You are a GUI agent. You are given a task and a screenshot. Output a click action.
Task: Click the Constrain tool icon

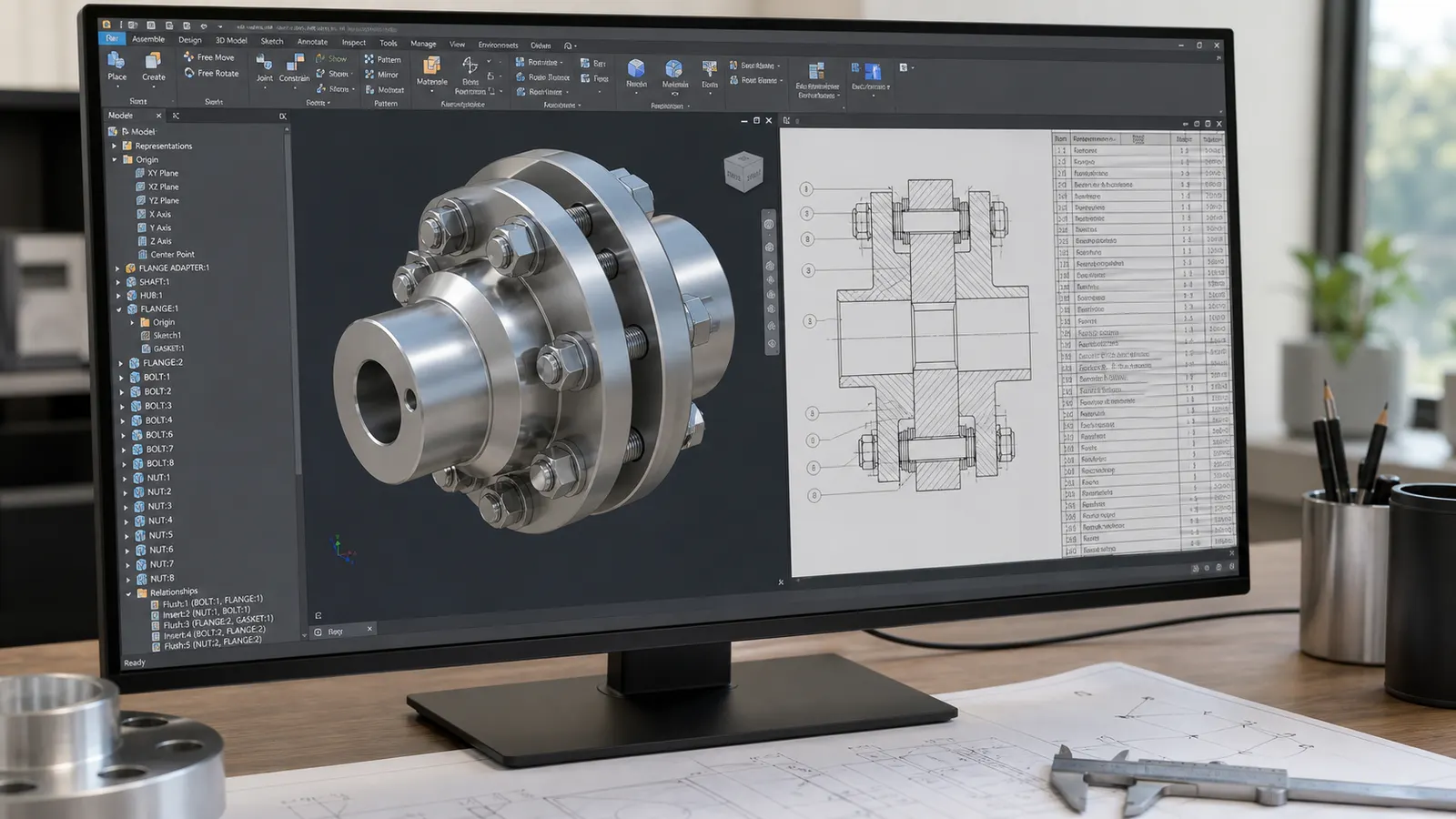point(295,63)
